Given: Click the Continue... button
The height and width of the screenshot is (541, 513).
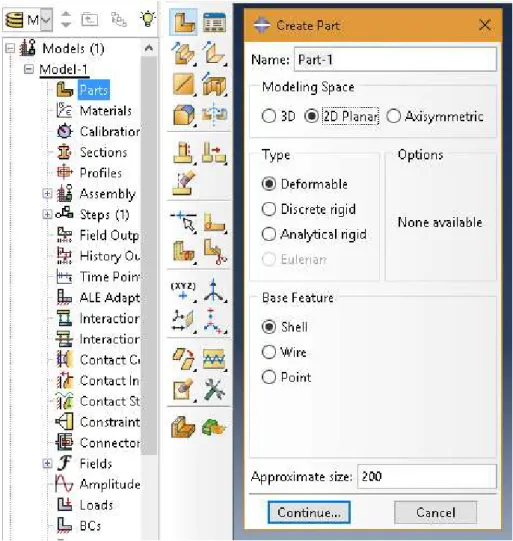Looking at the screenshot, I should [x=309, y=512].
